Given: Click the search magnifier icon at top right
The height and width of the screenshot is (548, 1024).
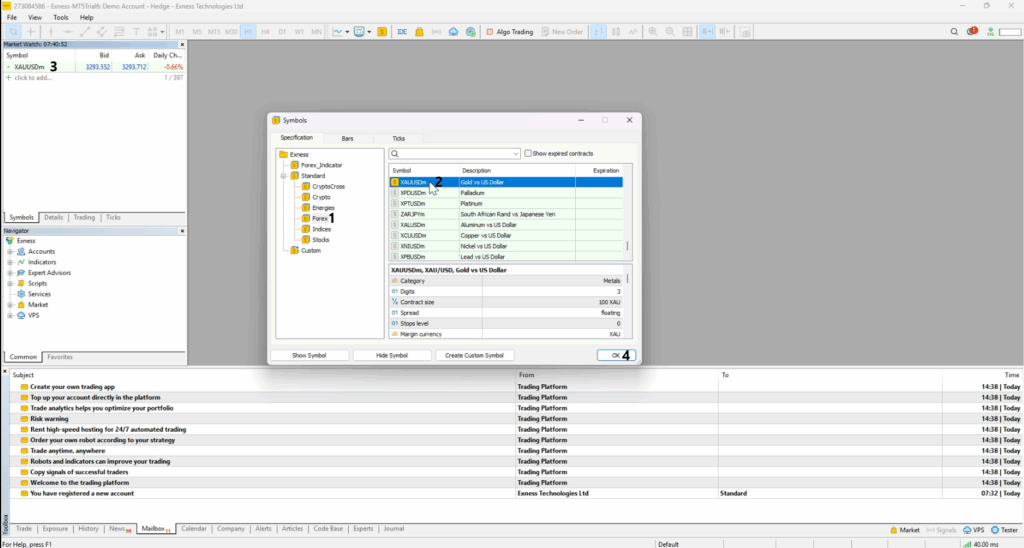Looking at the screenshot, I should coord(955,32).
